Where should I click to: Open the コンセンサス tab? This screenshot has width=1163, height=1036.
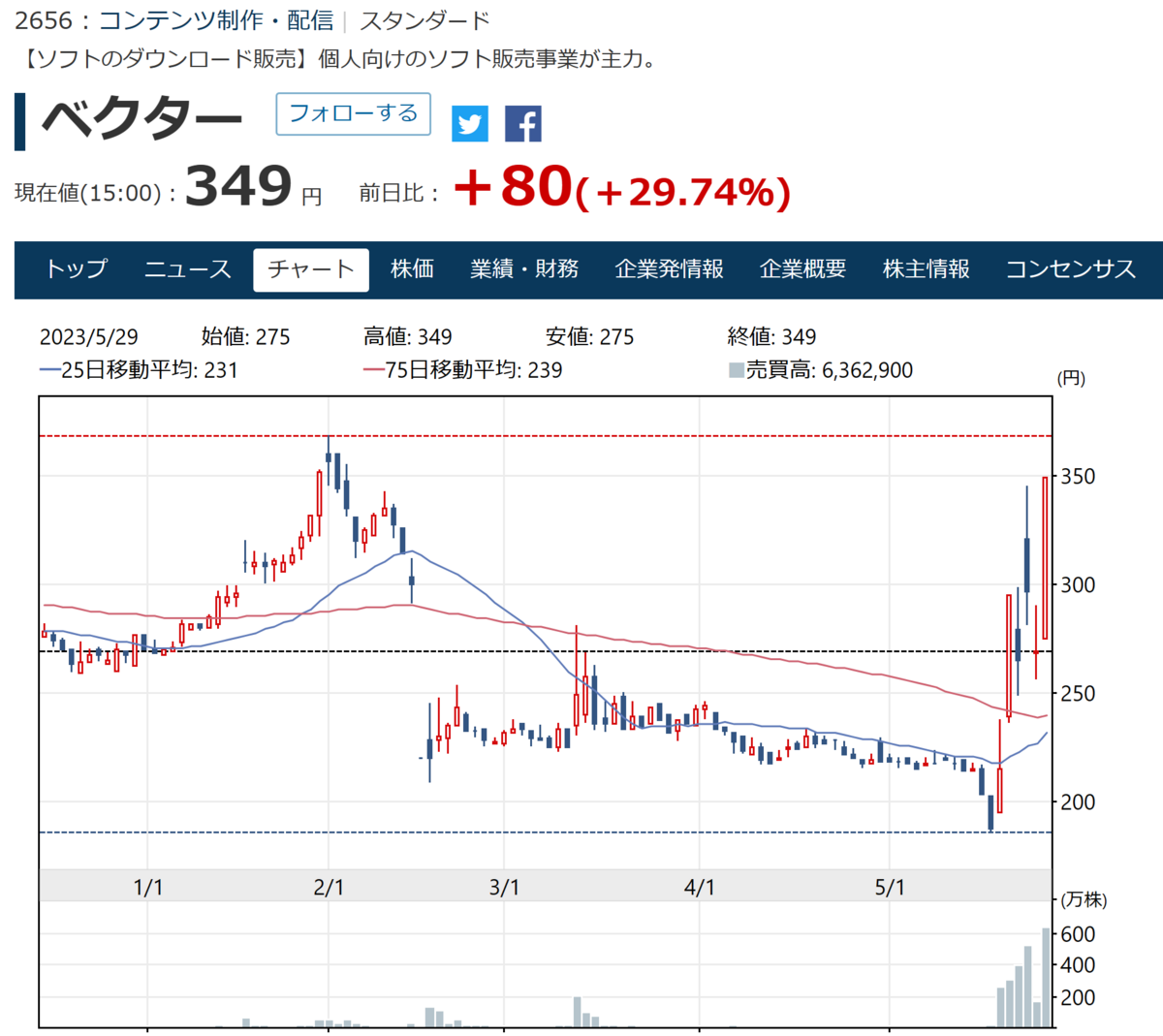1071,269
